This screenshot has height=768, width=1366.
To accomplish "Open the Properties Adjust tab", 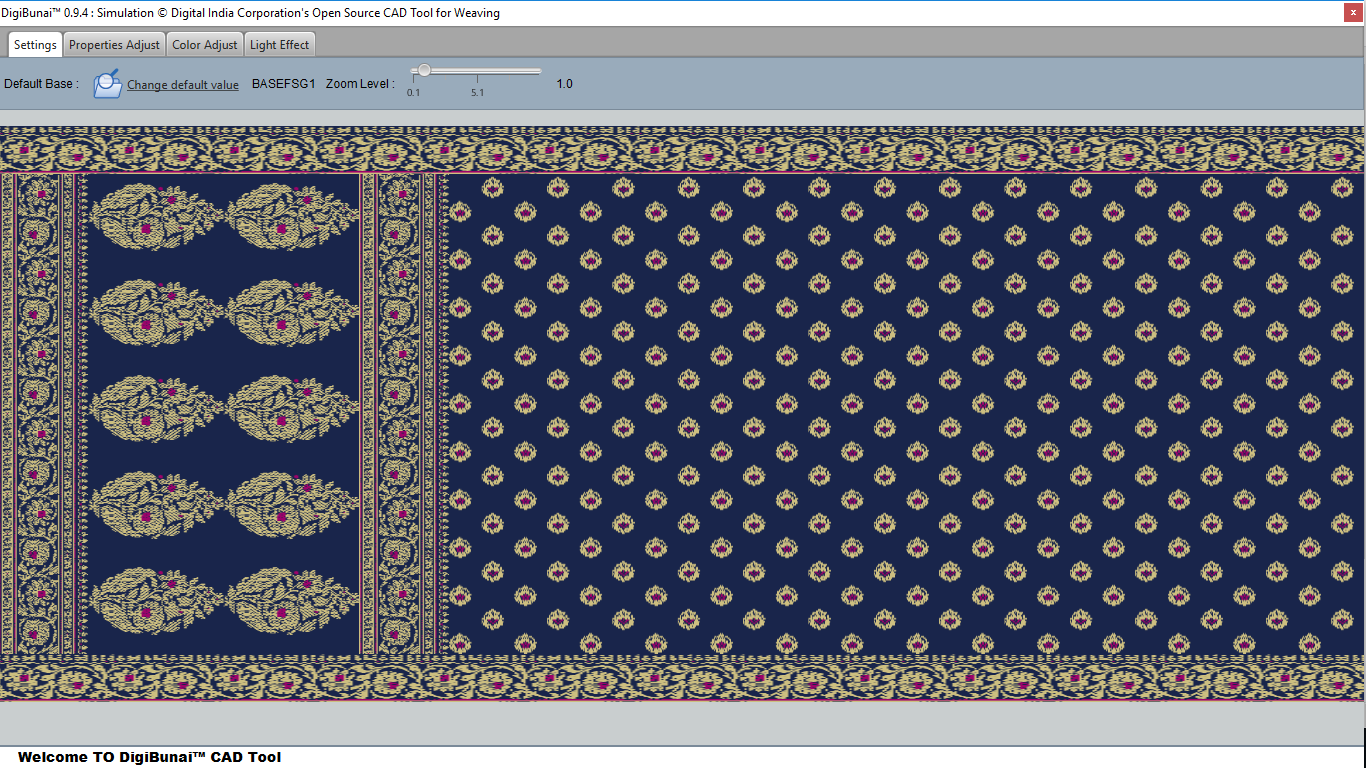I will pyautogui.click(x=114, y=45).
